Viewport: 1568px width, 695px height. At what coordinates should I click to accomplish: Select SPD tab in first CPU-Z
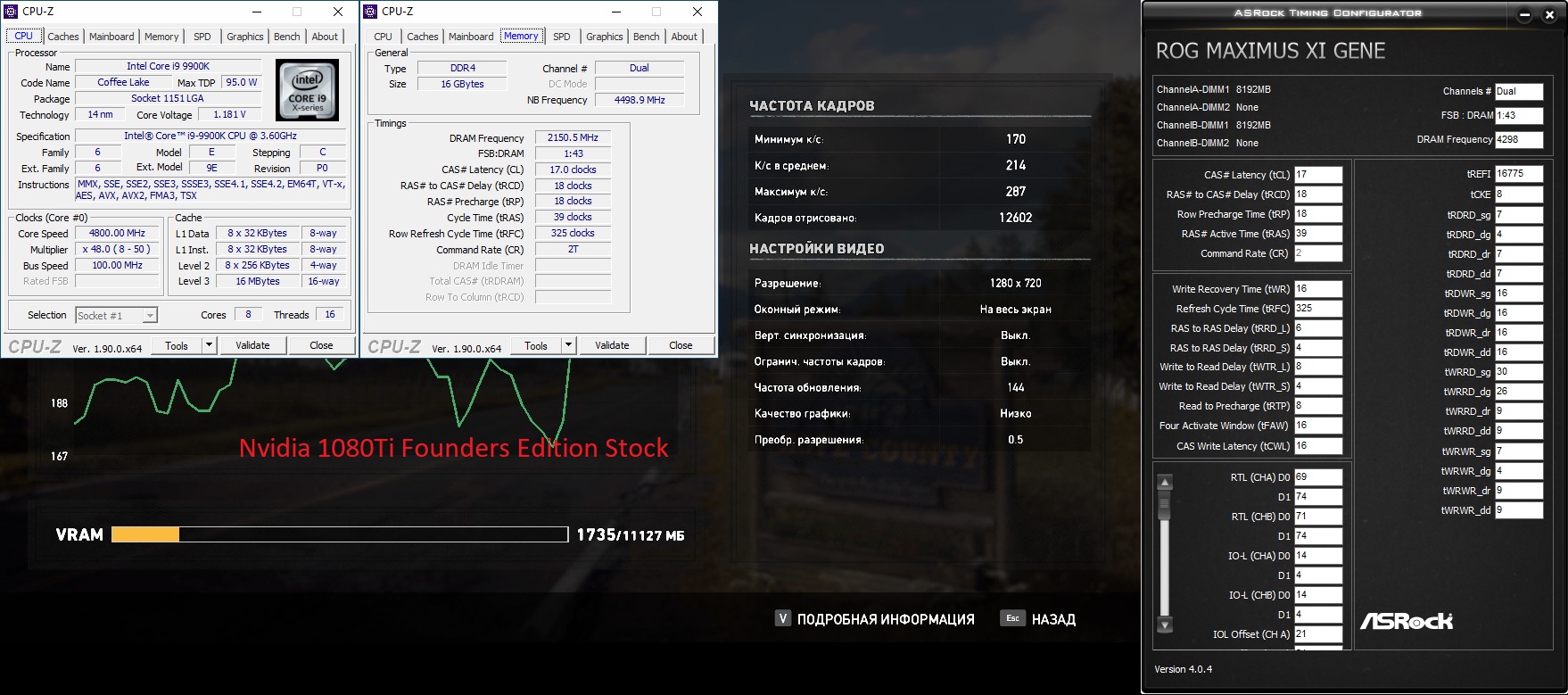202,37
